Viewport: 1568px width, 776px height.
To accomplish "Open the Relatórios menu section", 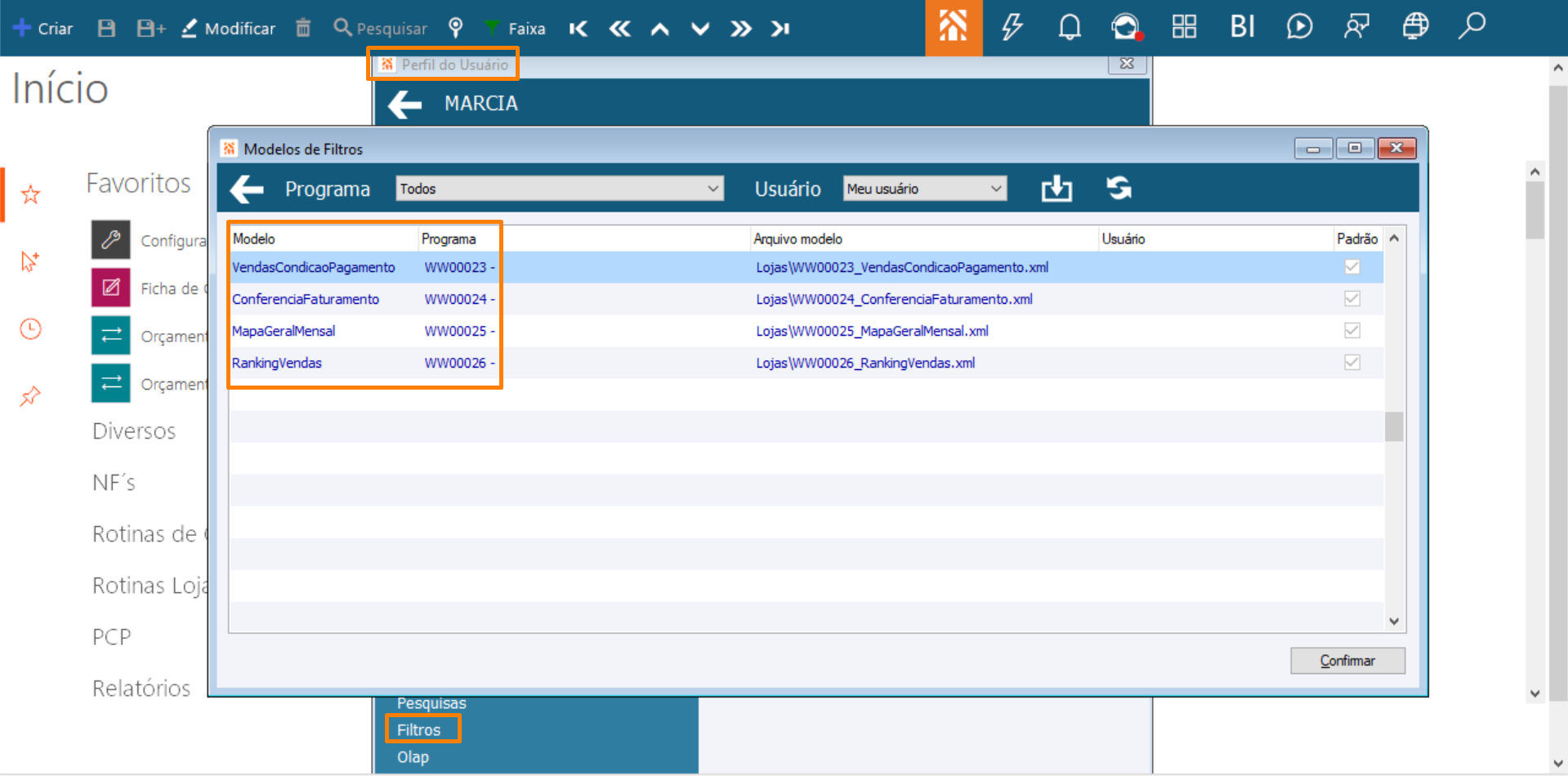I will click(x=141, y=689).
